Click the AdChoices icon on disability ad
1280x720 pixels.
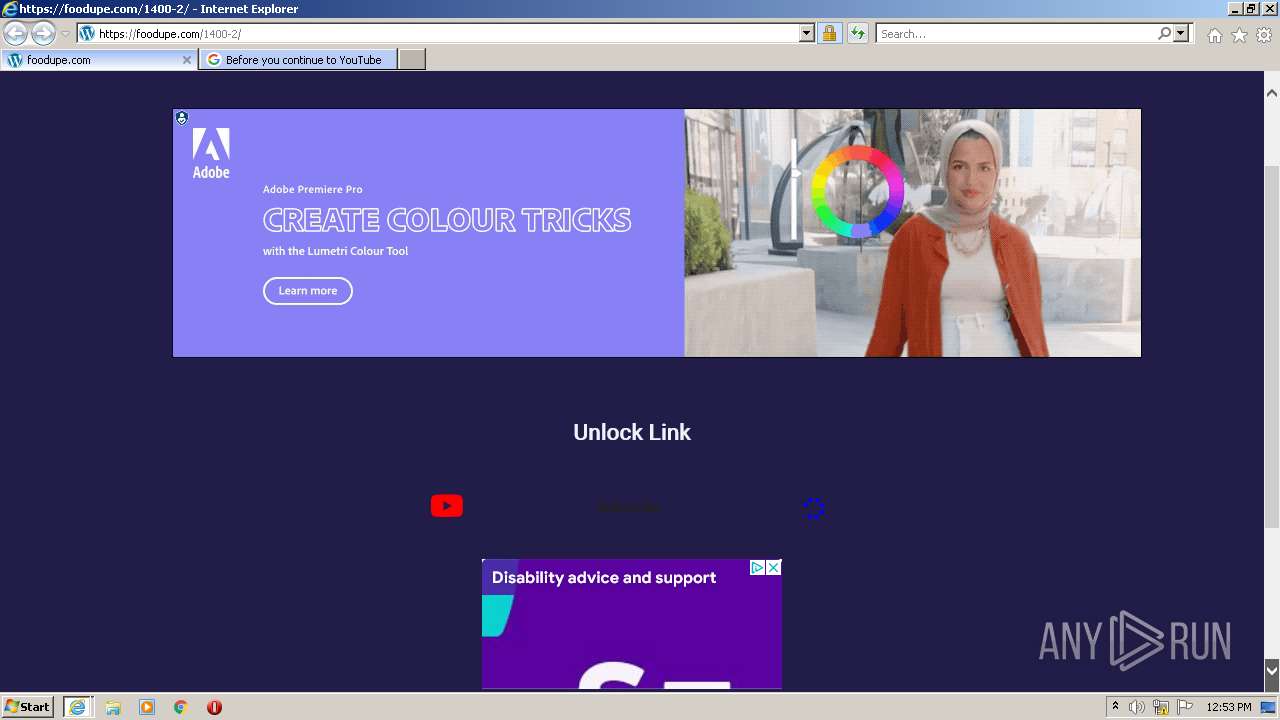[x=758, y=568]
